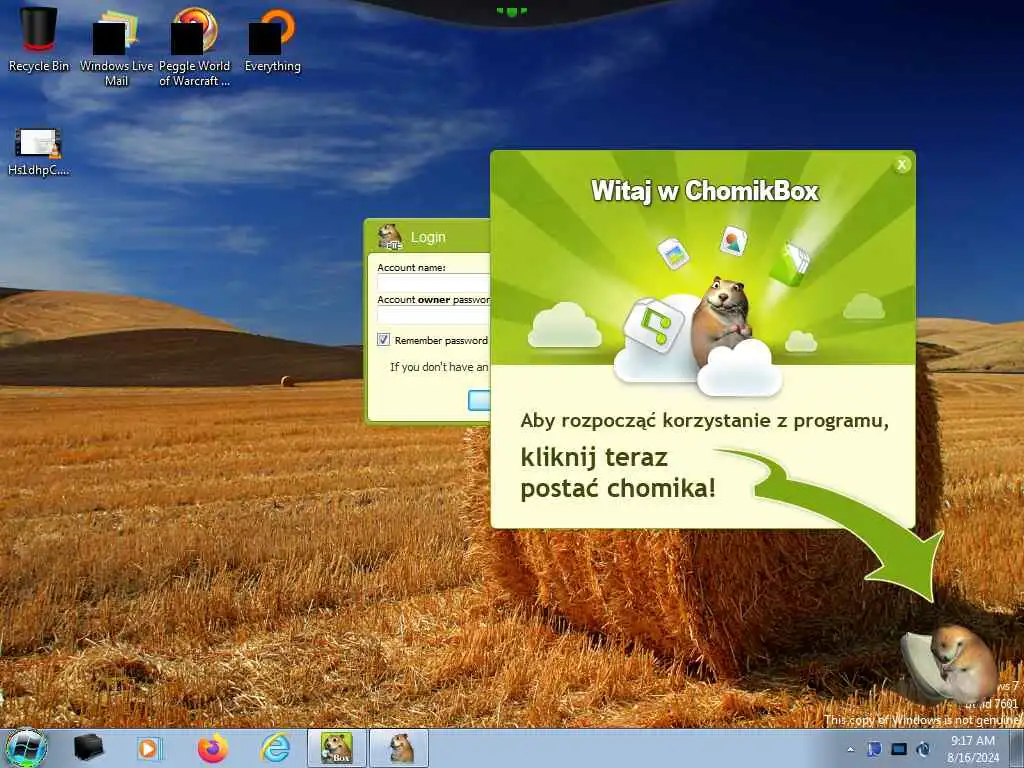Image resolution: width=1024 pixels, height=768 pixels.
Task: Click the swirl icon in system tray
Action: pos(923,749)
